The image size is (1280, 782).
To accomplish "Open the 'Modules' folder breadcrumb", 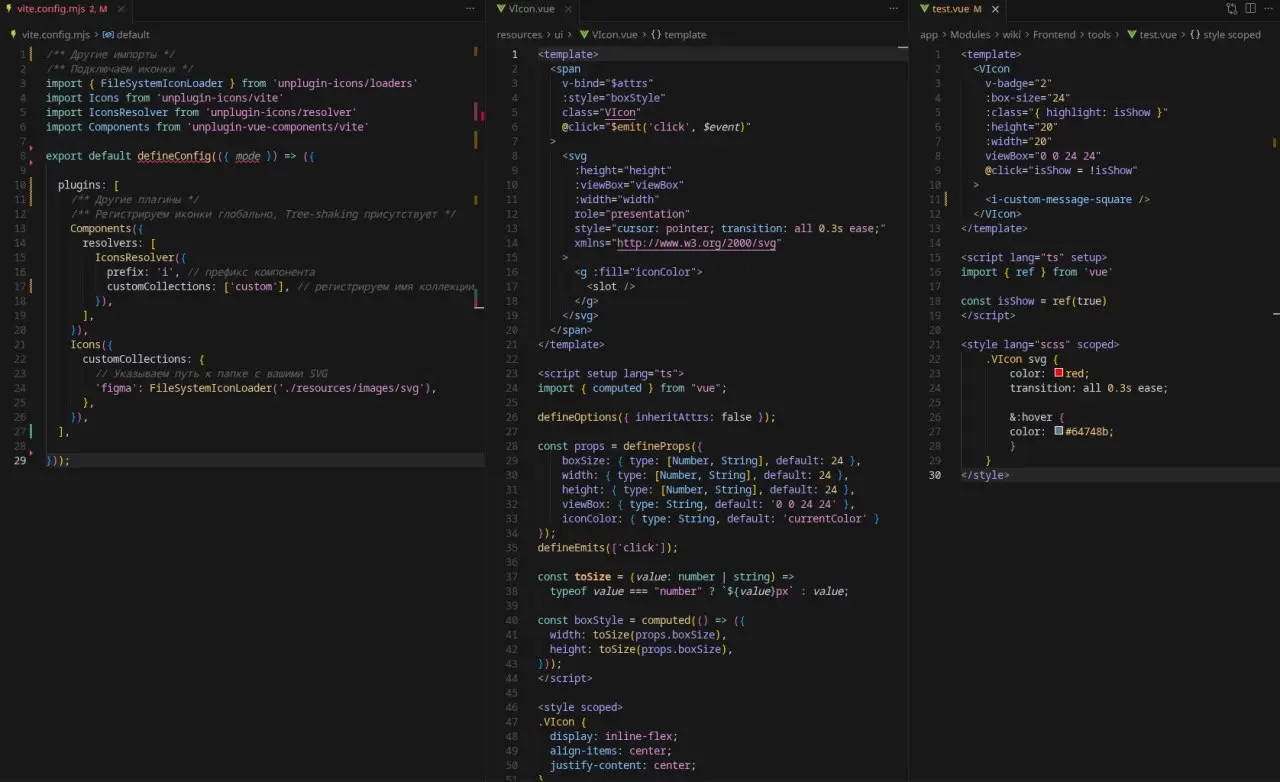I will pyautogui.click(x=970, y=34).
